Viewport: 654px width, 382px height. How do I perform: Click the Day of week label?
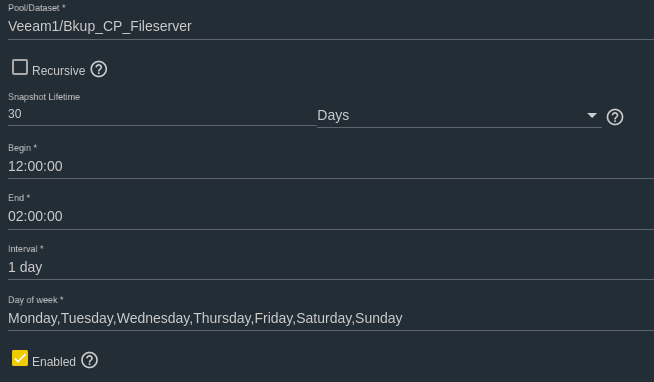35,300
